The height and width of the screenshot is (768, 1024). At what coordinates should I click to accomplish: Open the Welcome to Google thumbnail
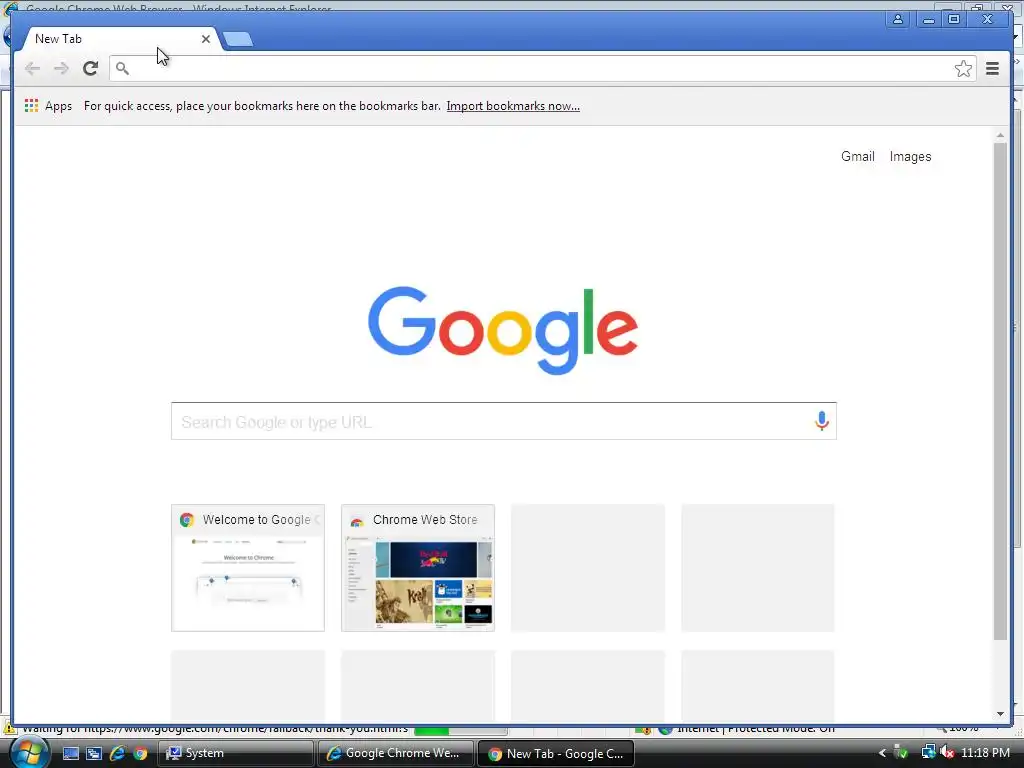pyautogui.click(x=248, y=568)
